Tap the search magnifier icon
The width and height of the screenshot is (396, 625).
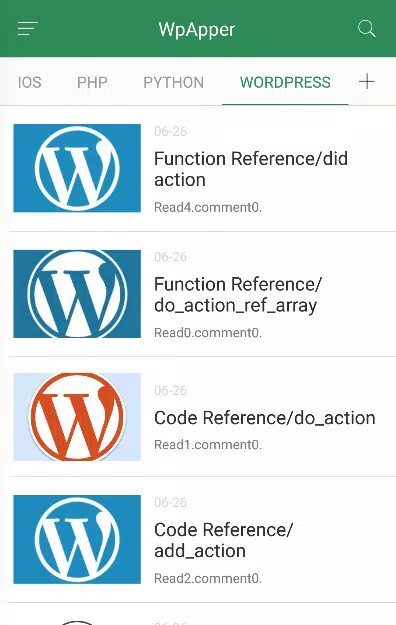[x=366, y=29]
